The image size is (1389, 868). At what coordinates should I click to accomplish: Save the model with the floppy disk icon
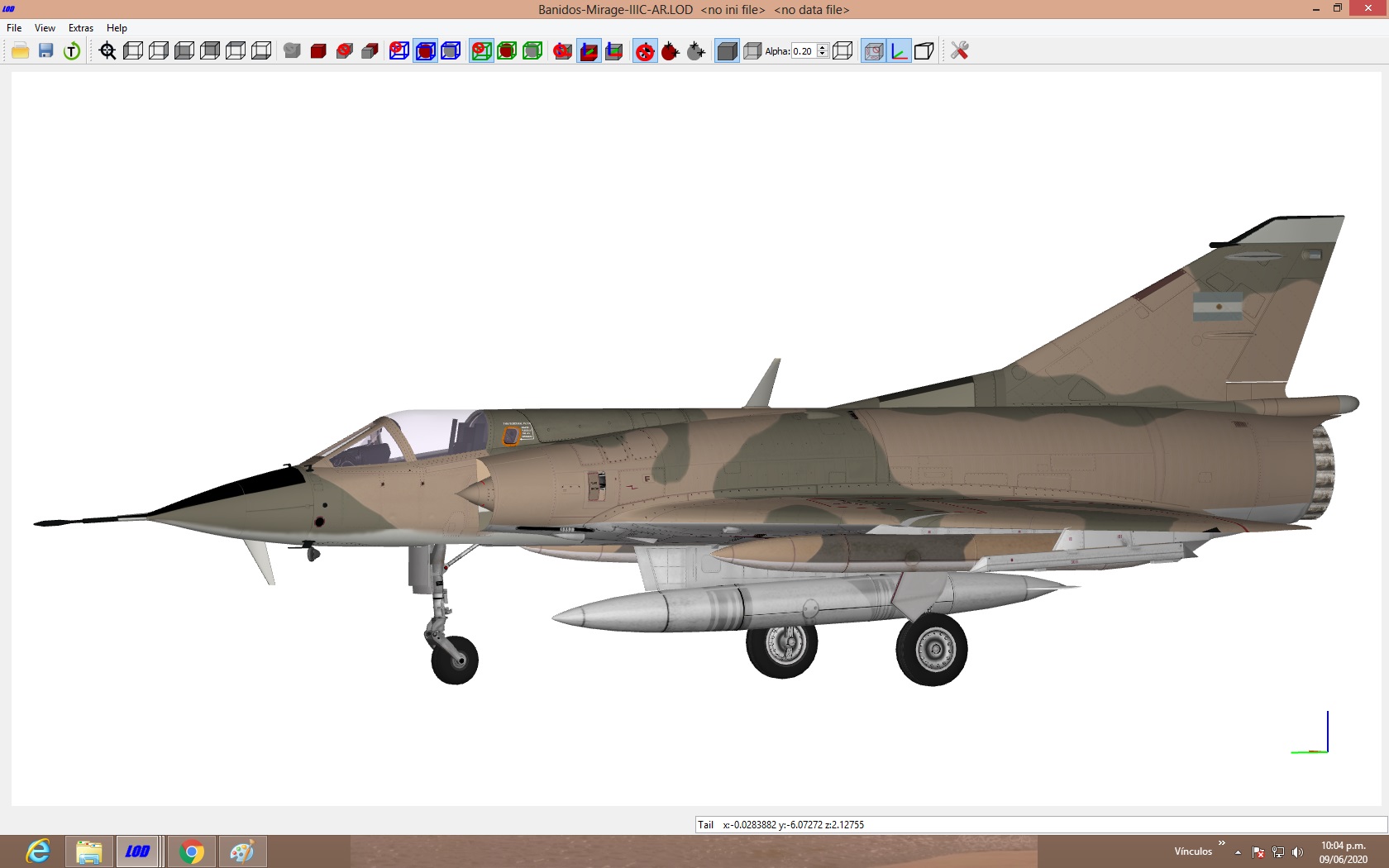click(46, 51)
